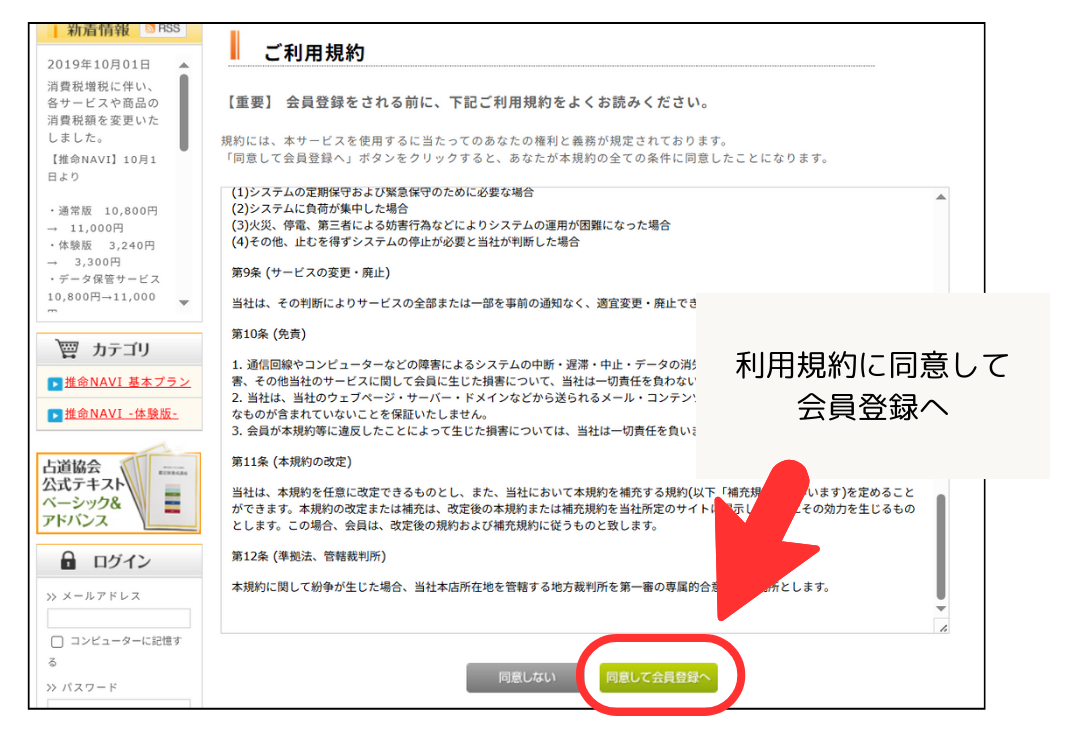Click the lock icon beside ログイン

click(x=68, y=561)
